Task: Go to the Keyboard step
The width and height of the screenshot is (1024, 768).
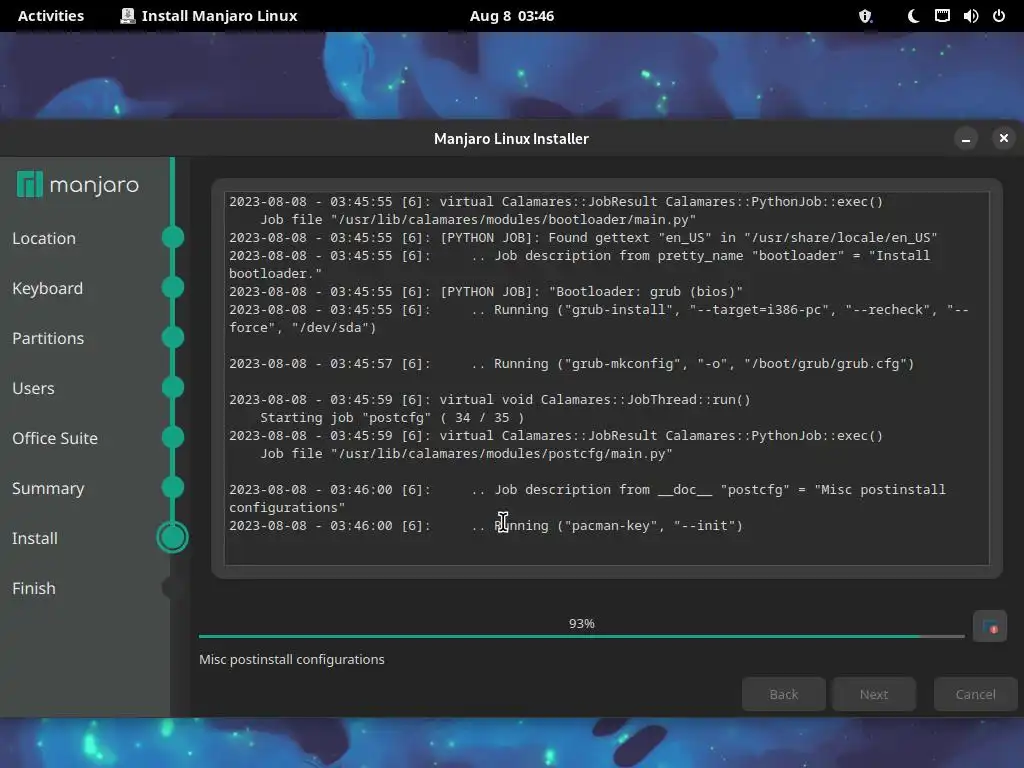Action: 48,288
